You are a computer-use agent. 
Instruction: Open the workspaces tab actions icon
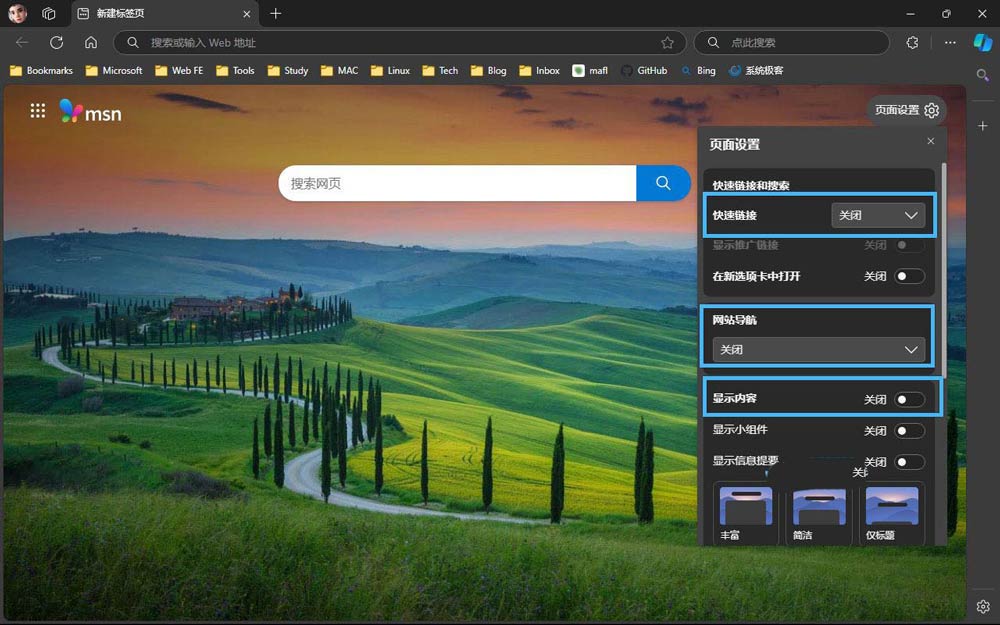(x=48, y=13)
